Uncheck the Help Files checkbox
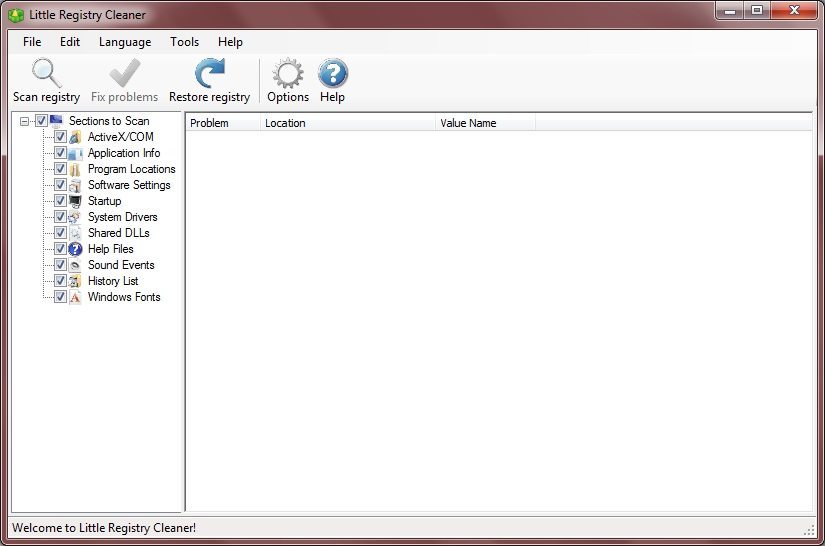Image resolution: width=825 pixels, height=546 pixels. tap(60, 249)
